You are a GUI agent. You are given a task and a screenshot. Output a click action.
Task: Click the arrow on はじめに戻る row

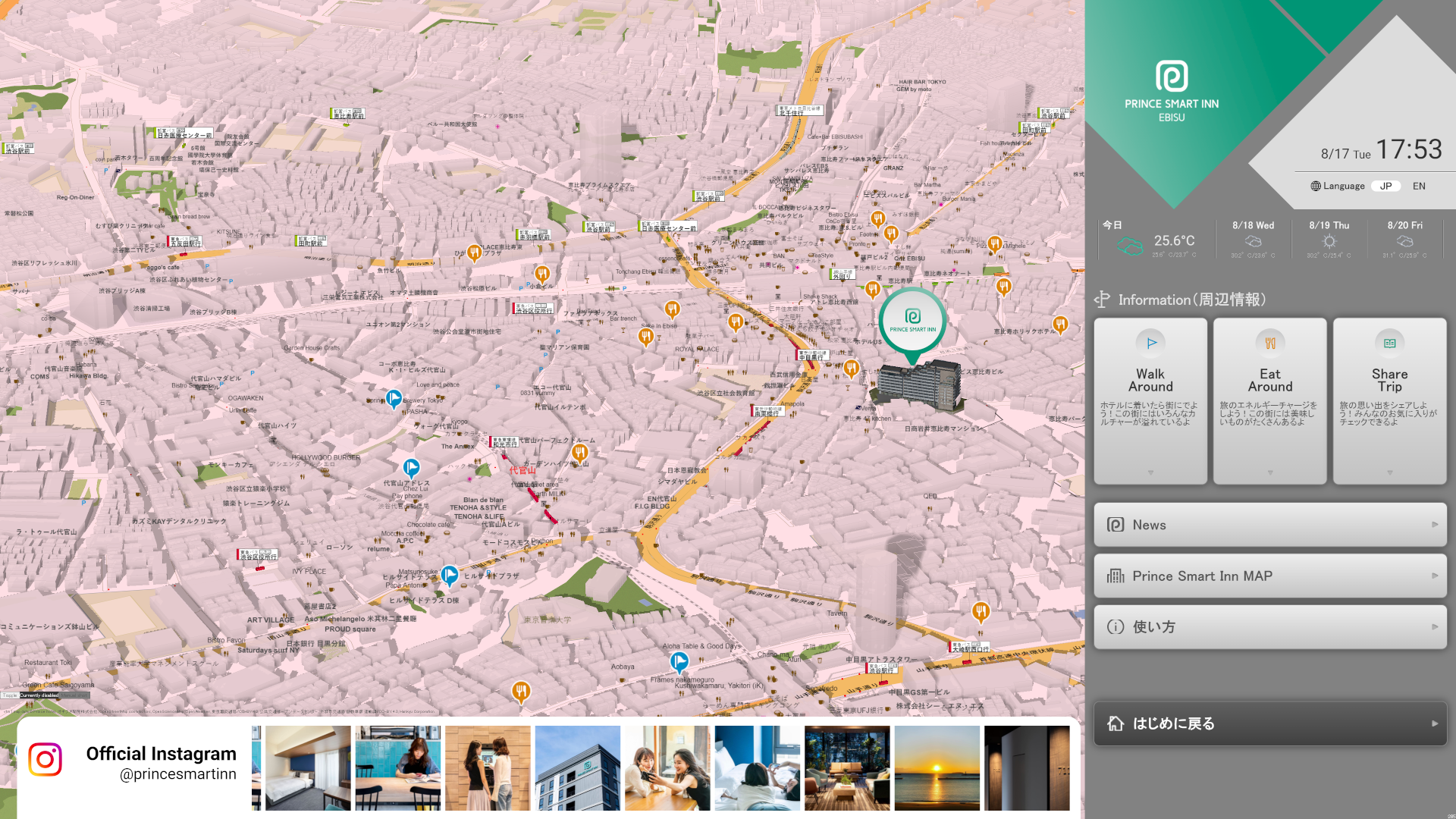[1434, 723]
